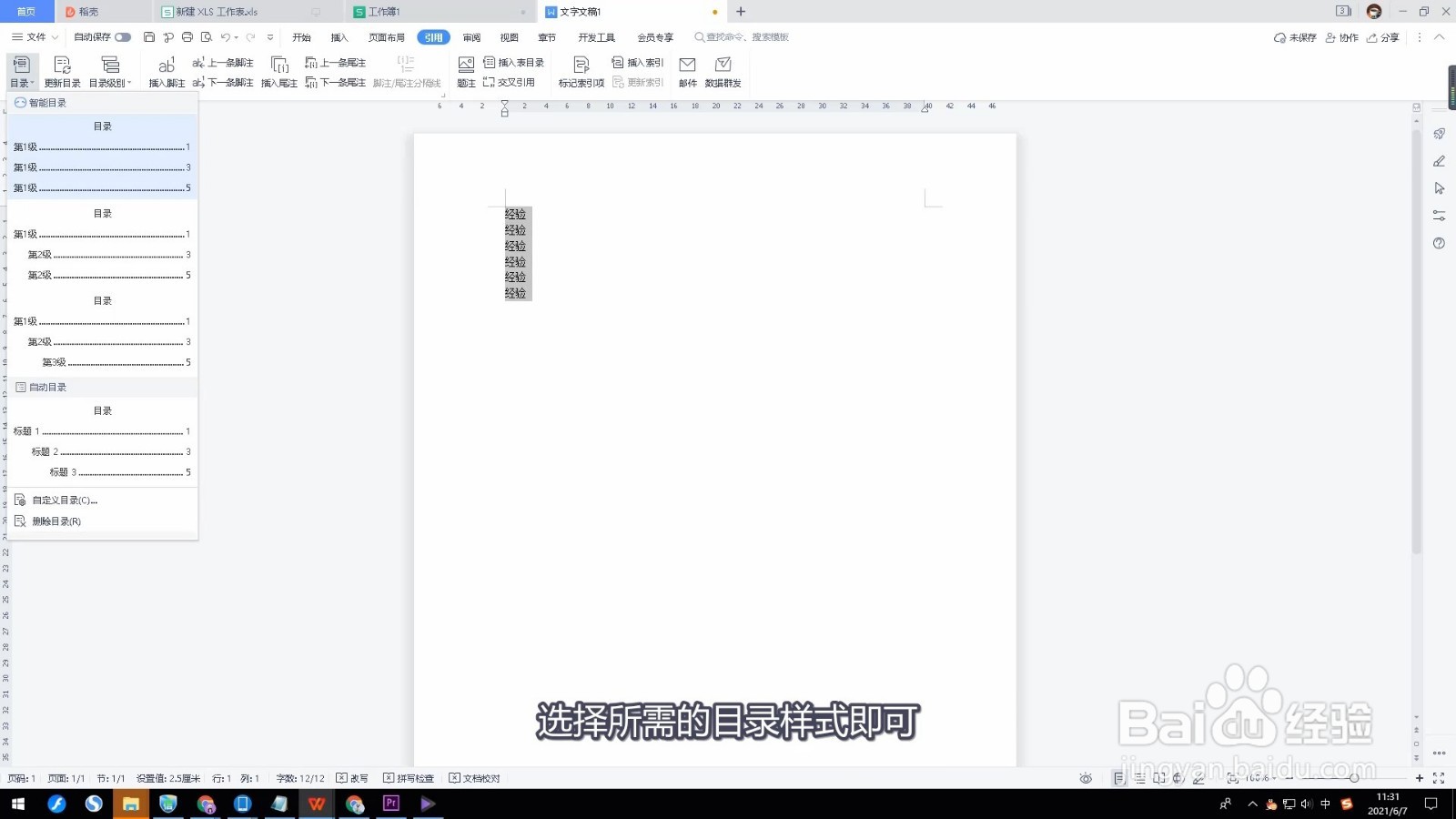
Task: Toggle the 自动保存 (AutoSave) switch
Action: [x=122, y=37]
